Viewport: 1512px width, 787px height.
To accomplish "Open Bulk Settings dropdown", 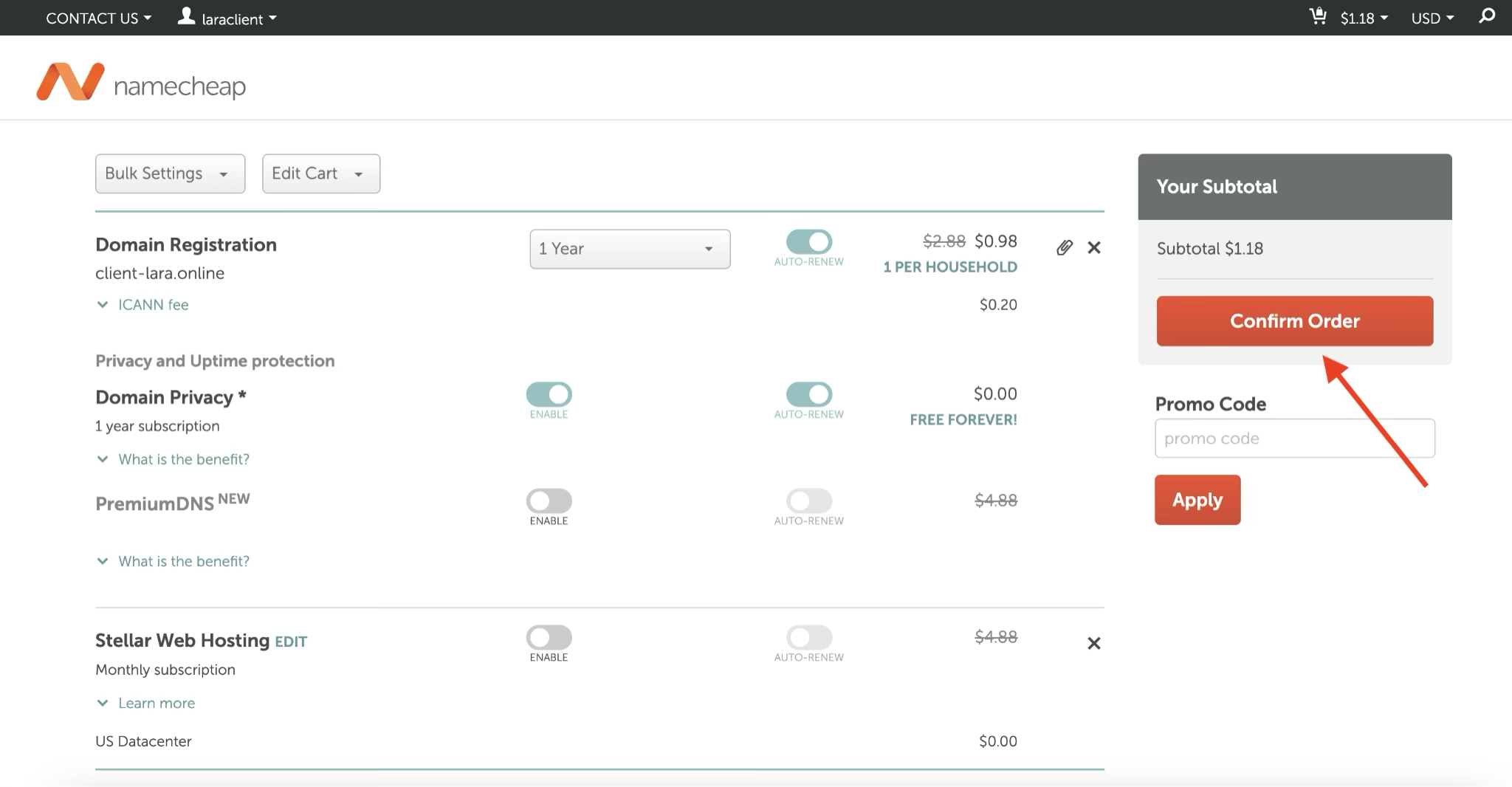I will (170, 173).
